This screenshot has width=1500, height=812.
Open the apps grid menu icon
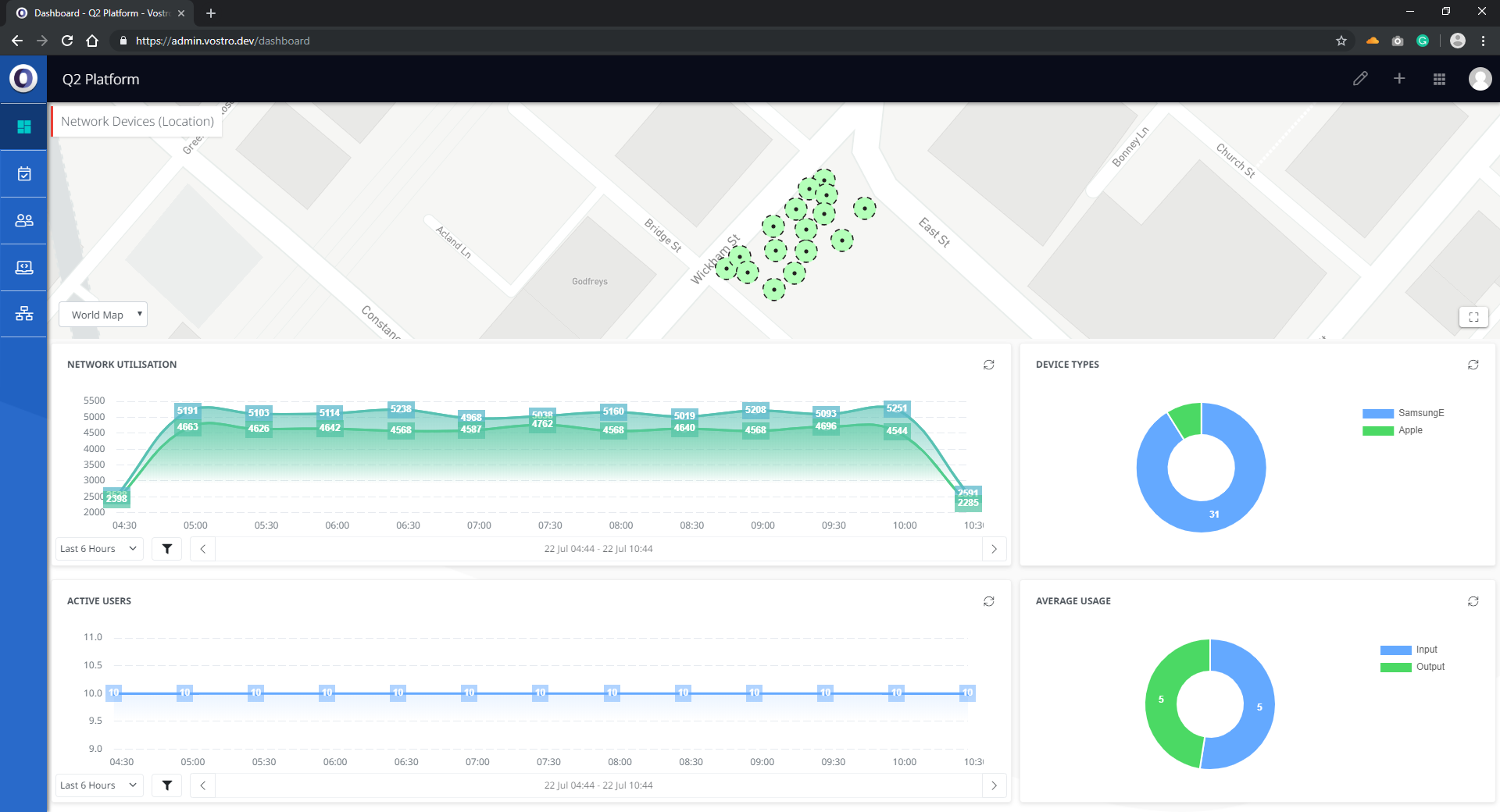(1439, 79)
